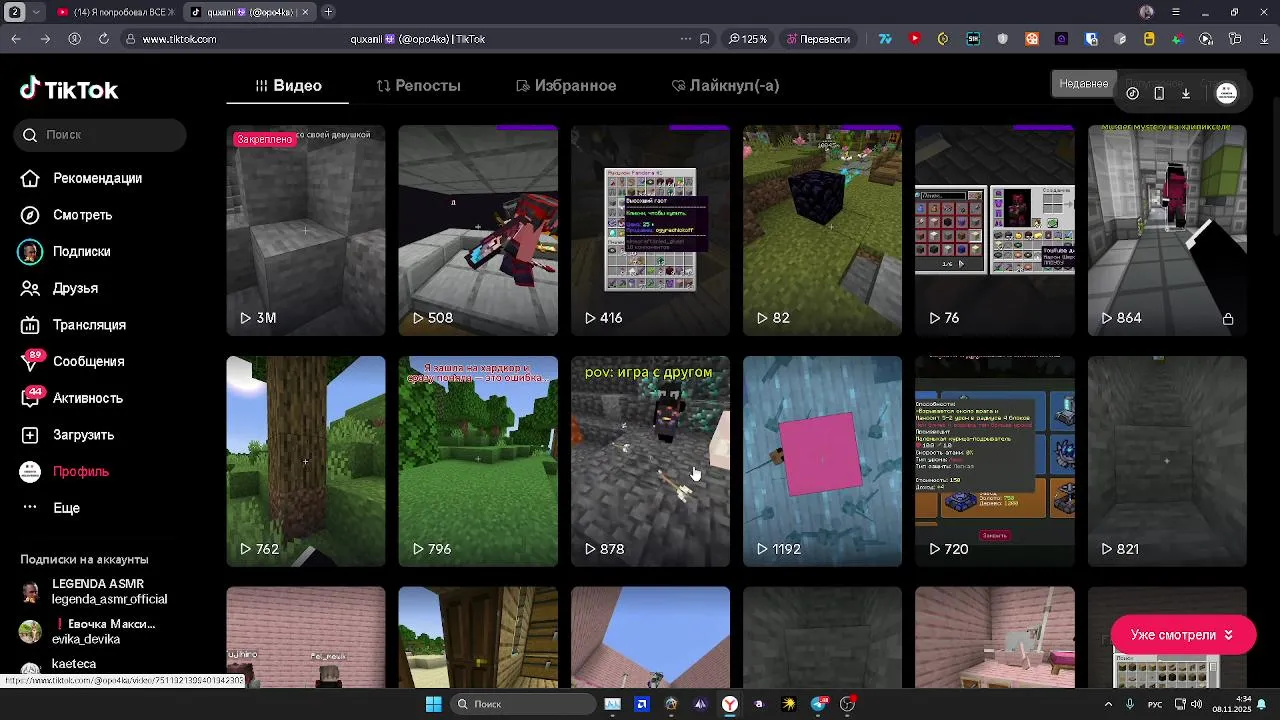Screen dimensions: 1280x720
Task: Open the Windows Start button
Action: tap(434, 704)
